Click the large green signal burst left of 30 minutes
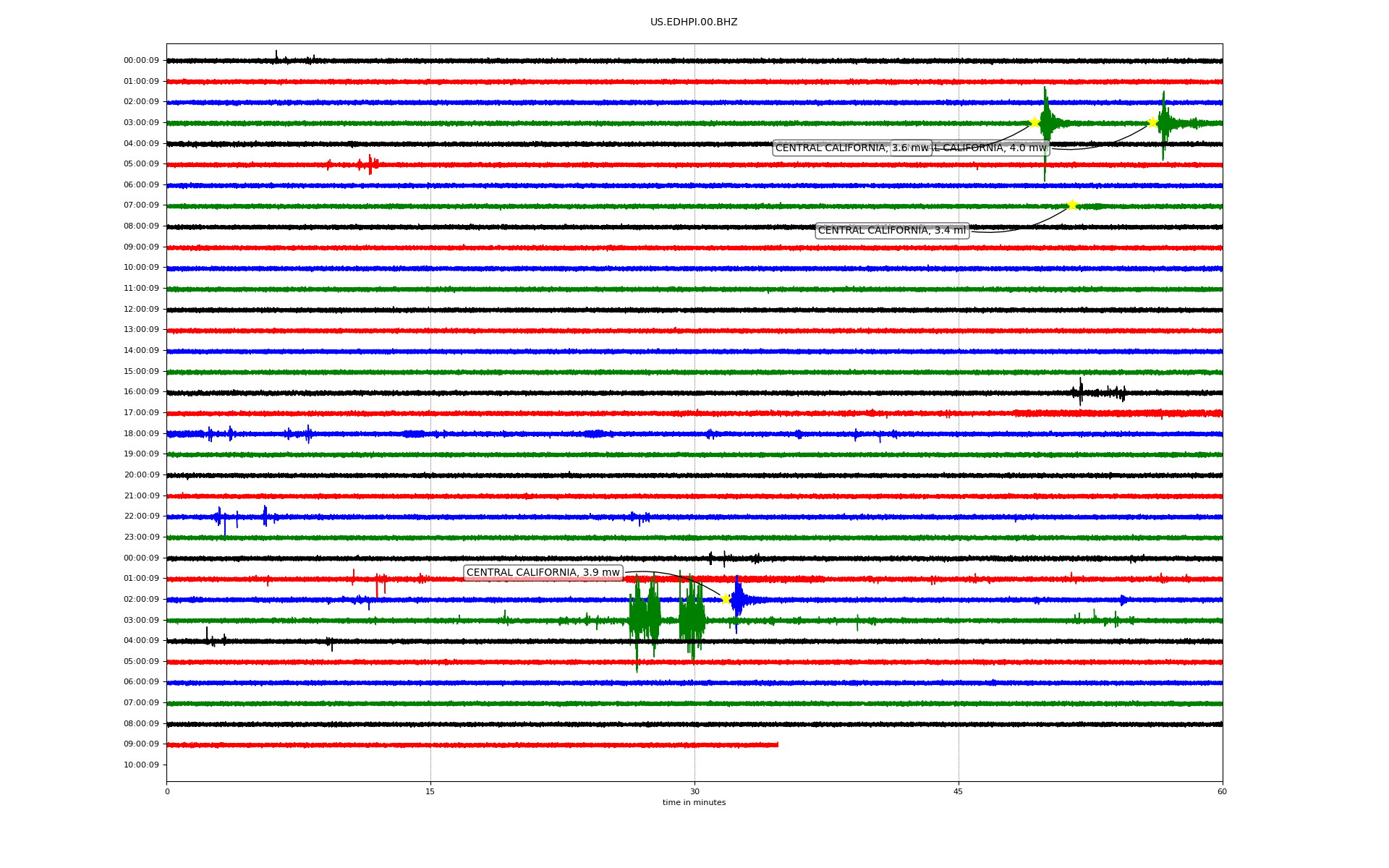 click(x=644, y=618)
